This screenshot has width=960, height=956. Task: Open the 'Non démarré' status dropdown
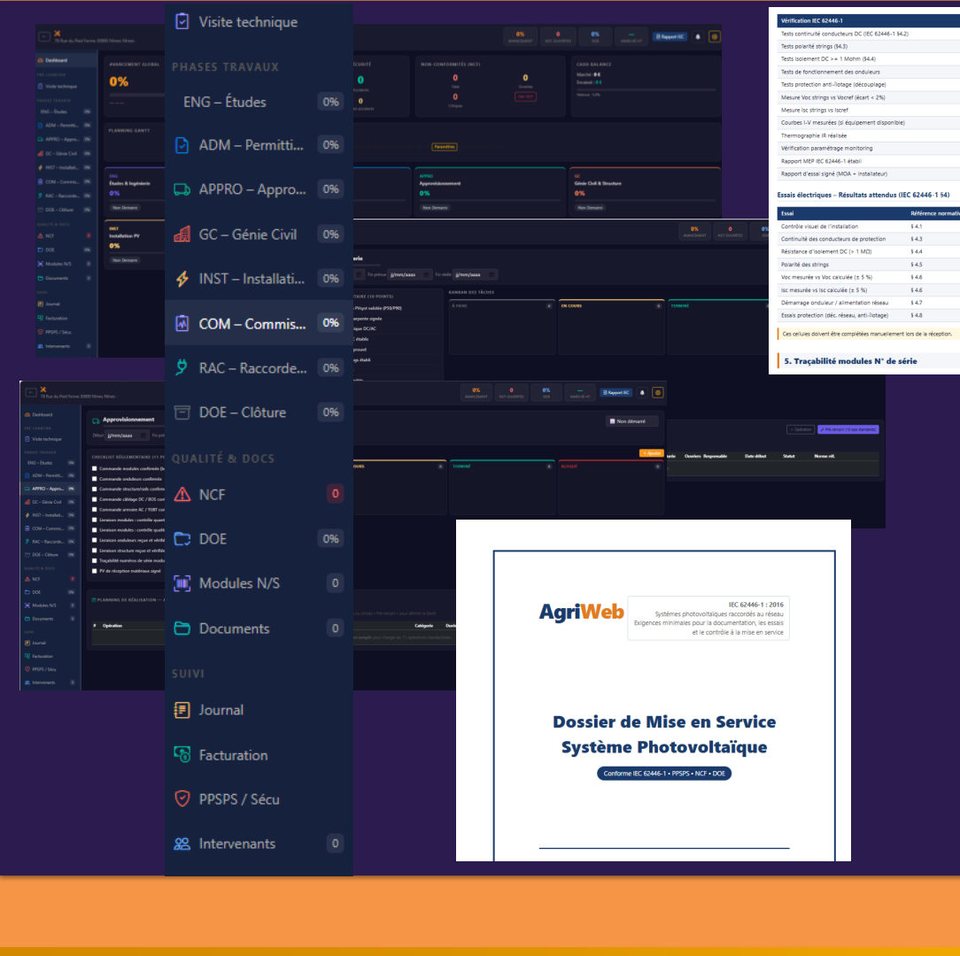coord(632,421)
